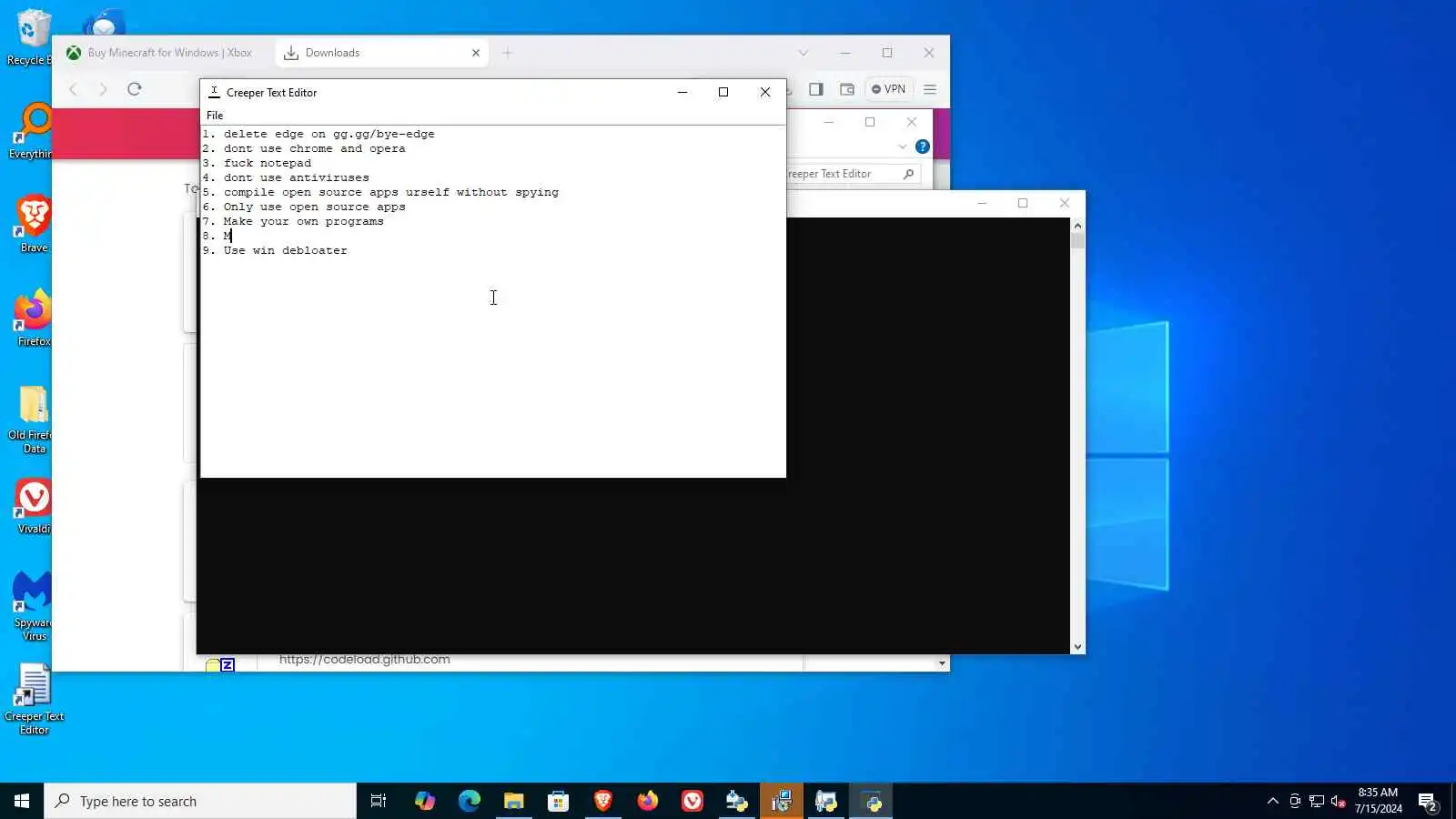Viewport: 1456px width, 819px height.
Task: Close the Creeper Text Editor window
Action: [x=765, y=92]
